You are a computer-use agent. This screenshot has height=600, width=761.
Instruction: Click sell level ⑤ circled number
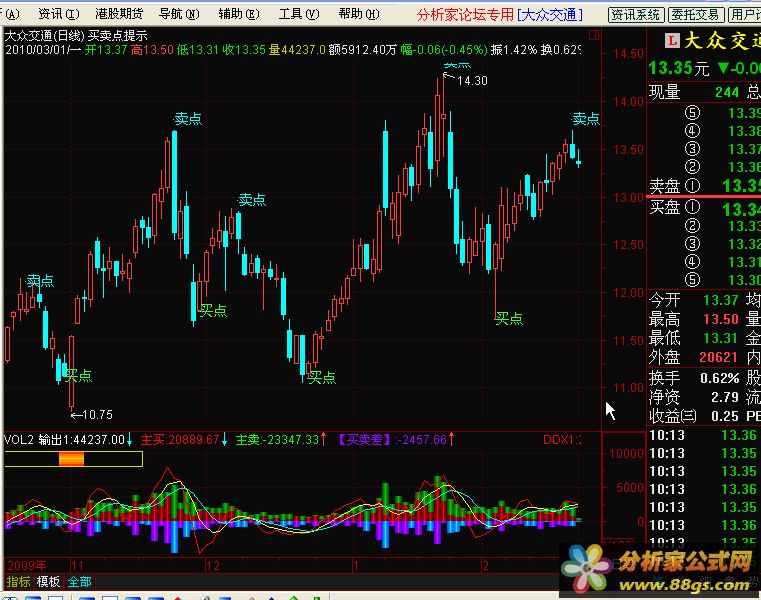pos(692,113)
